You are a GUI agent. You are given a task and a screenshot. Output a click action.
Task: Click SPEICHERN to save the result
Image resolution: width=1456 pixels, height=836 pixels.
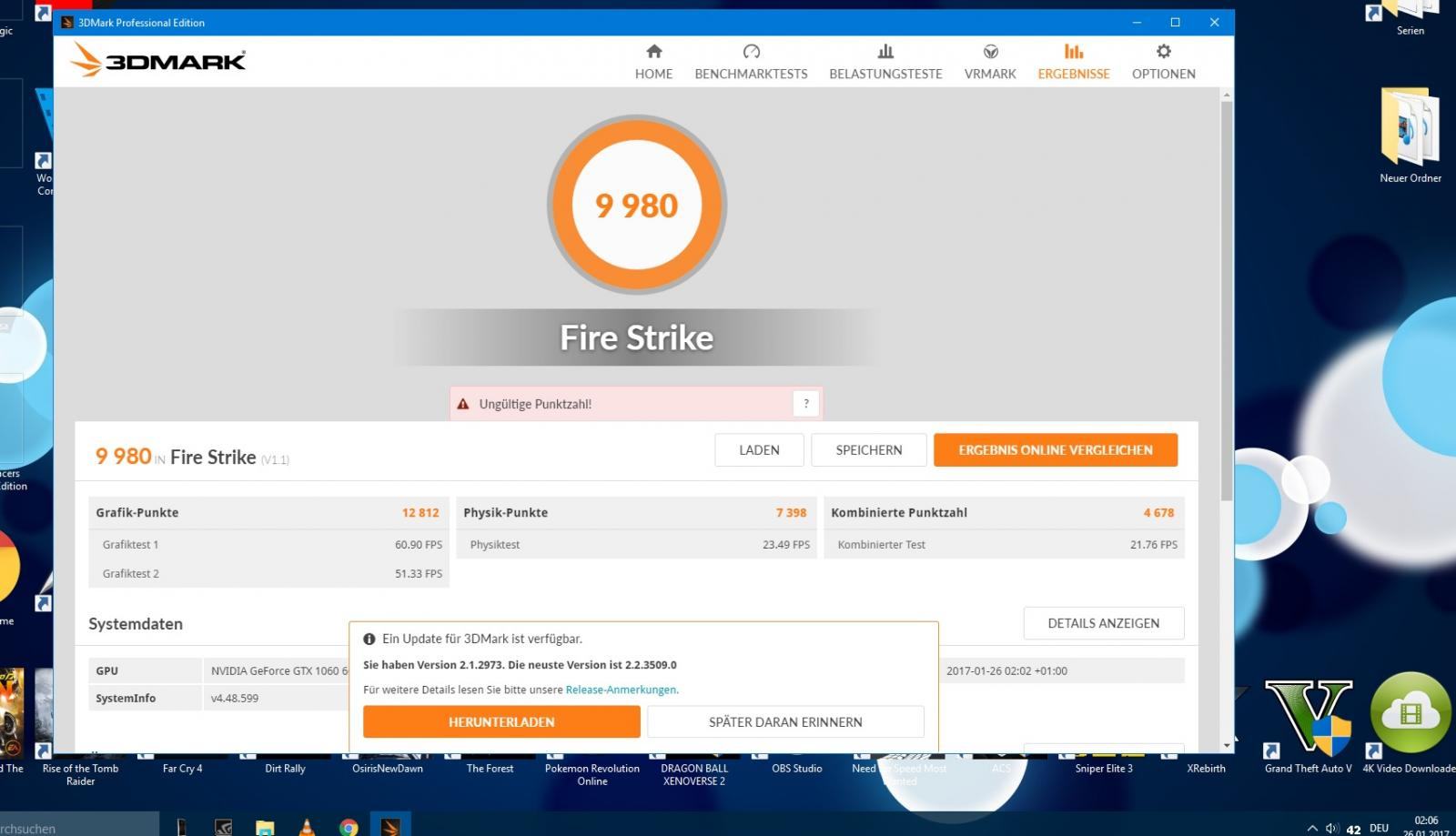869,450
